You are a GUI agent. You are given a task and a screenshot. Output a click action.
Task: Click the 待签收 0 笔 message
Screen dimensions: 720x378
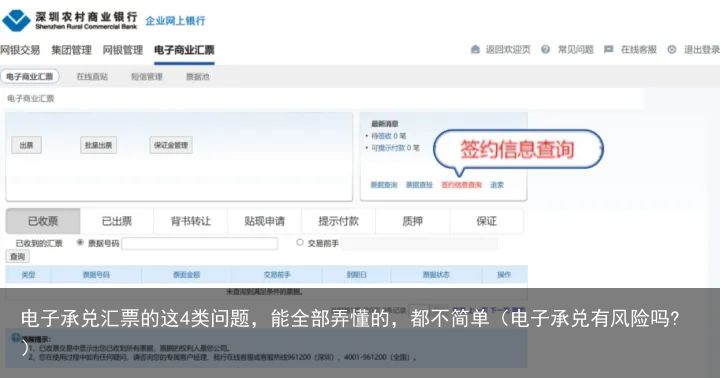(x=388, y=136)
